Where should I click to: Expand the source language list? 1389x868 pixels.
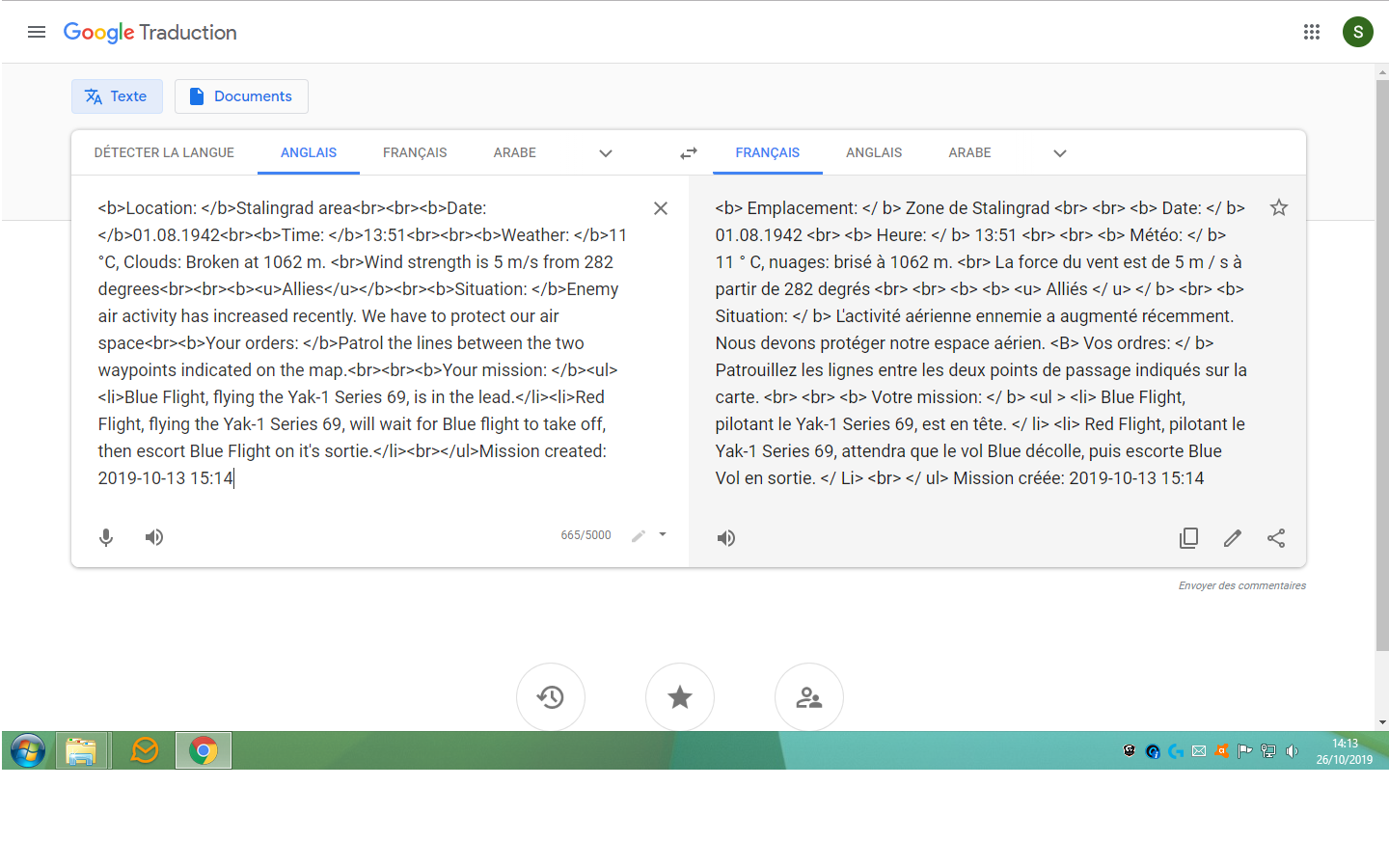click(x=606, y=153)
